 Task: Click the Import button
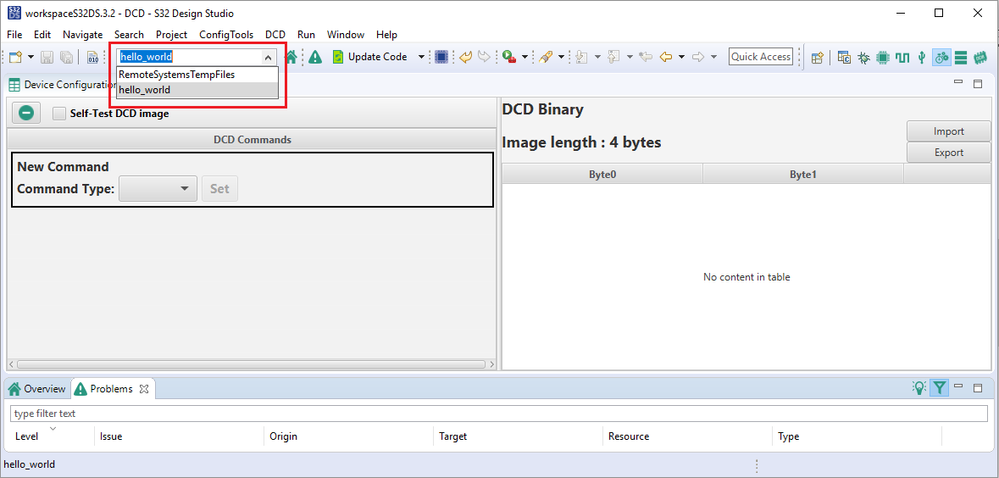tap(949, 131)
